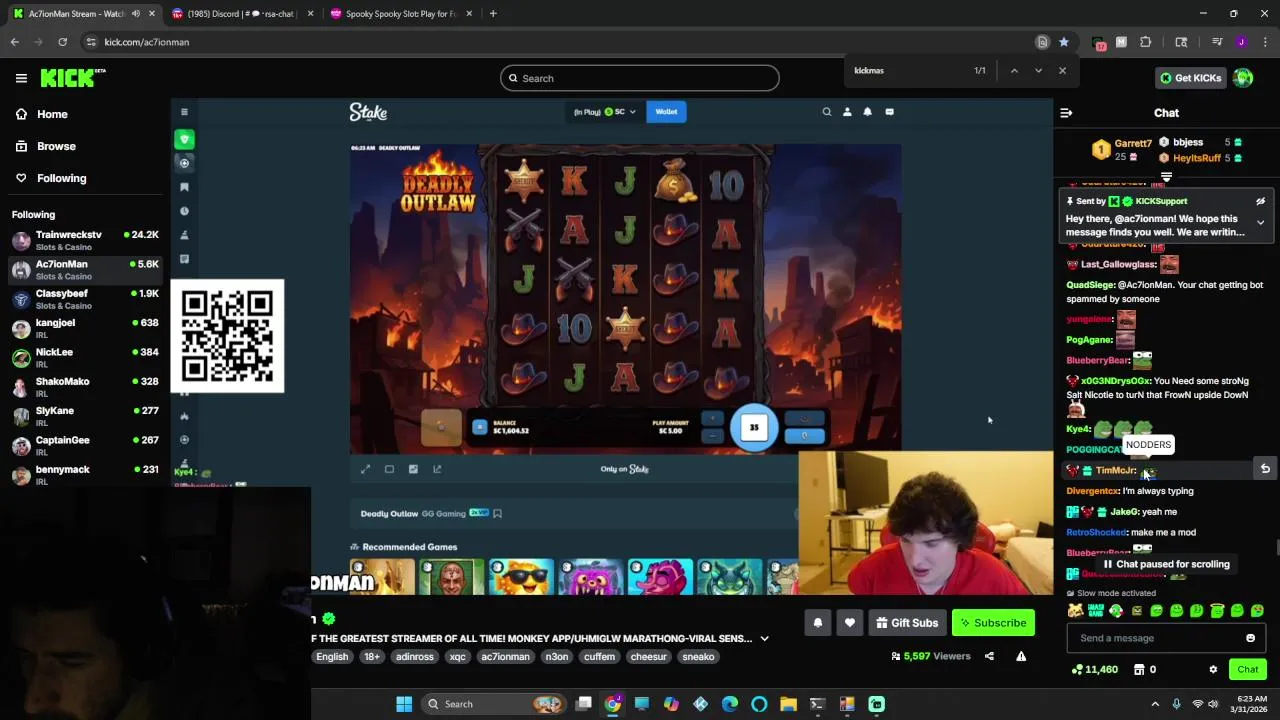
Task: Go to previous find-in-page match
Action: [1014, 71]
